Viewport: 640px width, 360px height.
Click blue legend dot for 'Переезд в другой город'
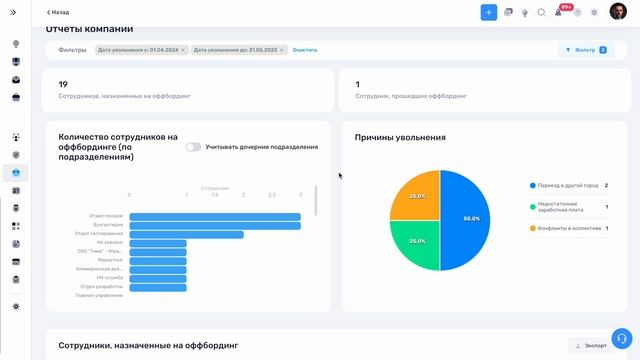[532, 185]
